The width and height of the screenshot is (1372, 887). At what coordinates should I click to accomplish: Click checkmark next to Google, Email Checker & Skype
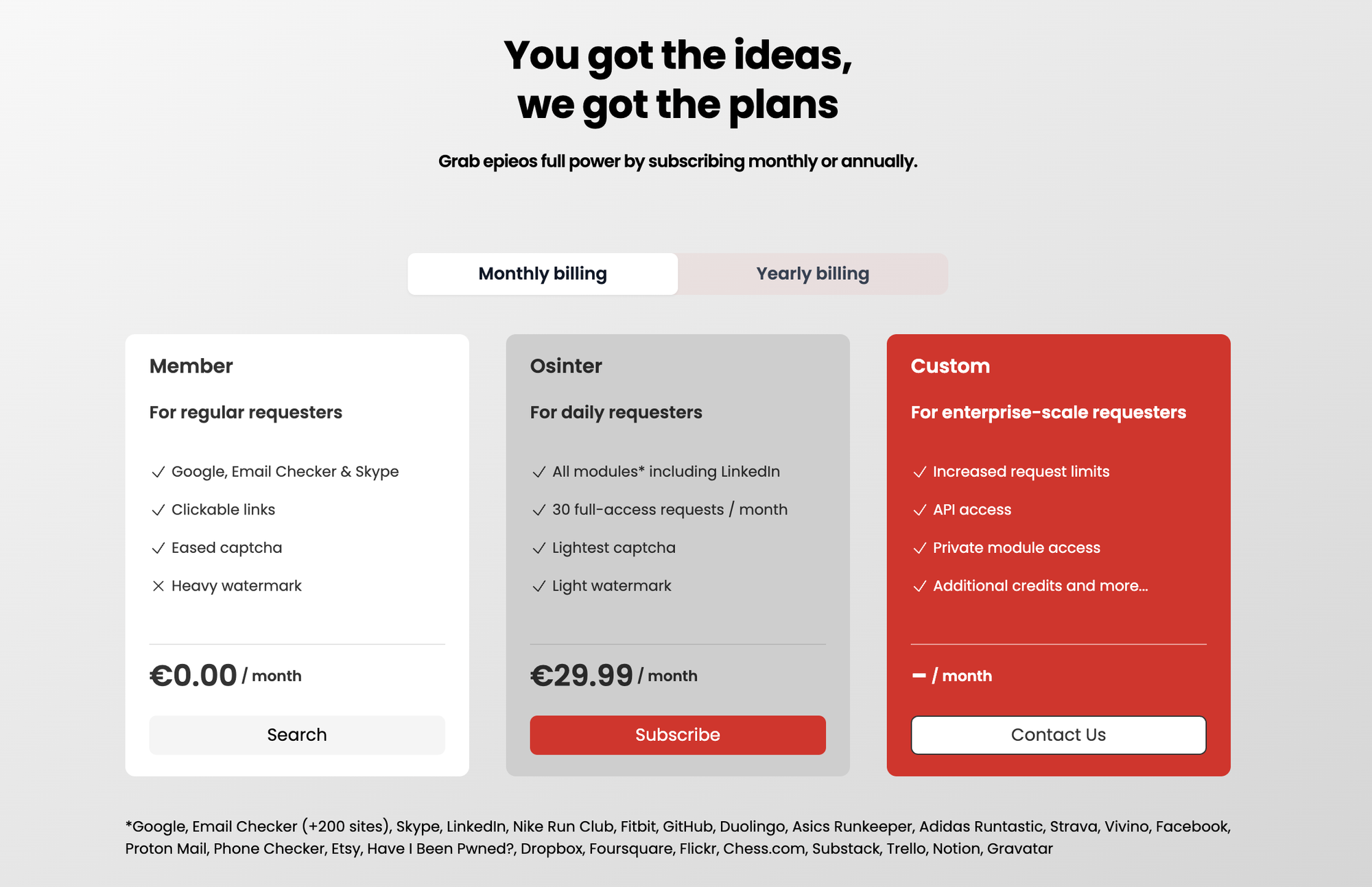(158, 472)
